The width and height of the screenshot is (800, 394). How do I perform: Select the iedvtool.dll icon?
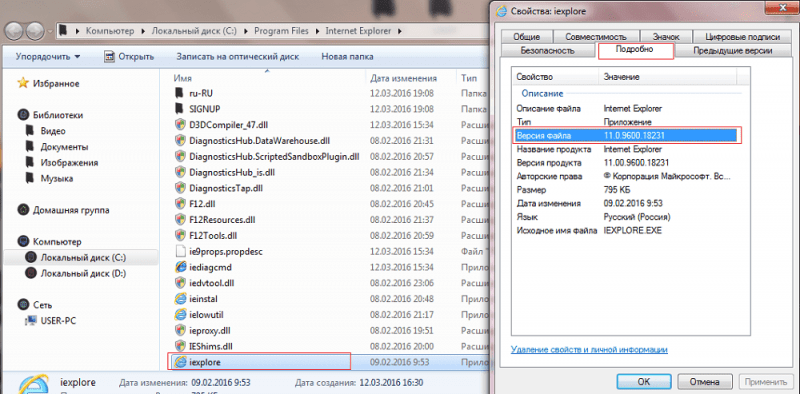coord(180,283)
